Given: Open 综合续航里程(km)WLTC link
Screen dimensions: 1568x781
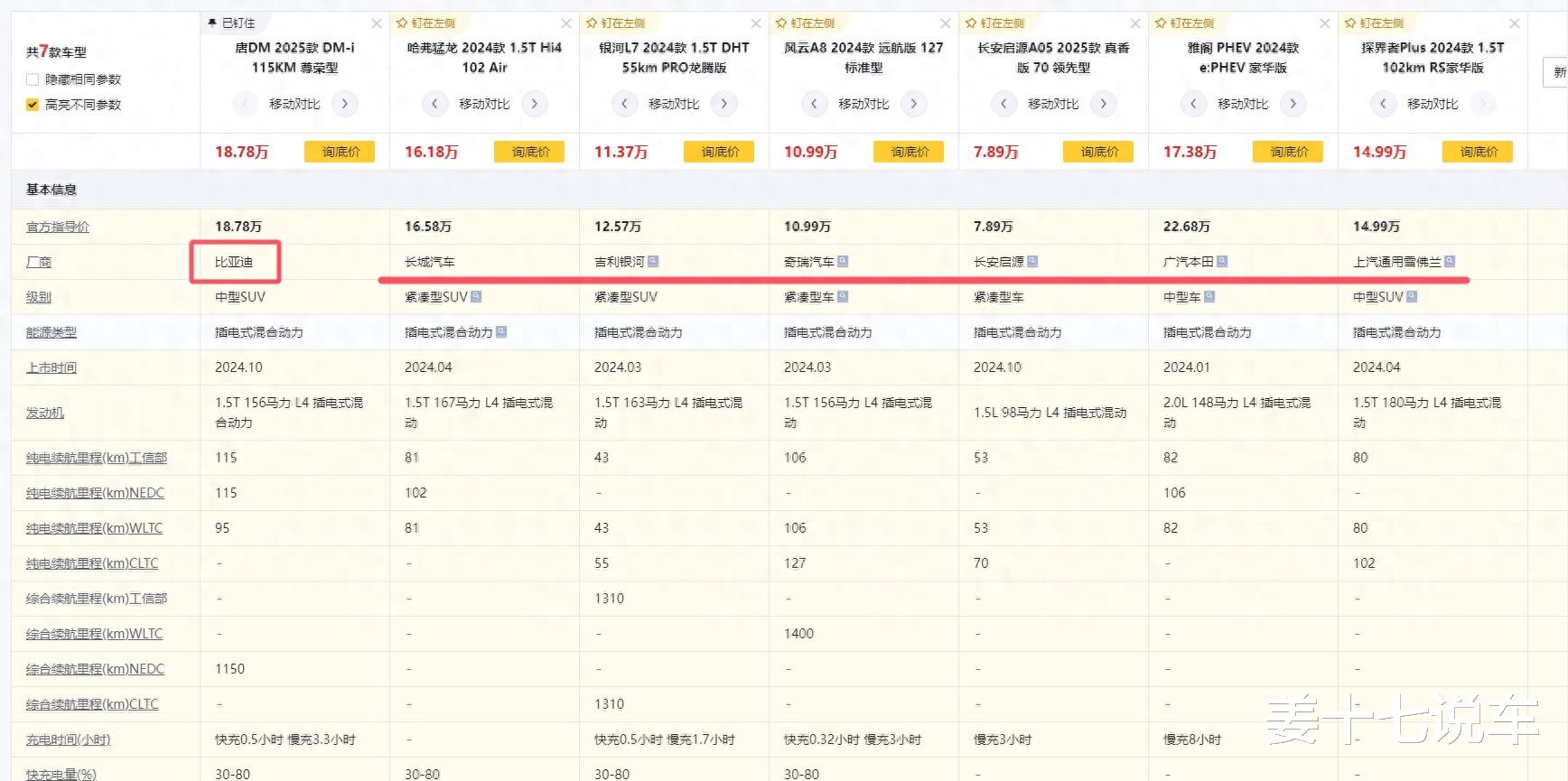Looking at the screenshot, I should pyautogui.click(x=94, y=634).
